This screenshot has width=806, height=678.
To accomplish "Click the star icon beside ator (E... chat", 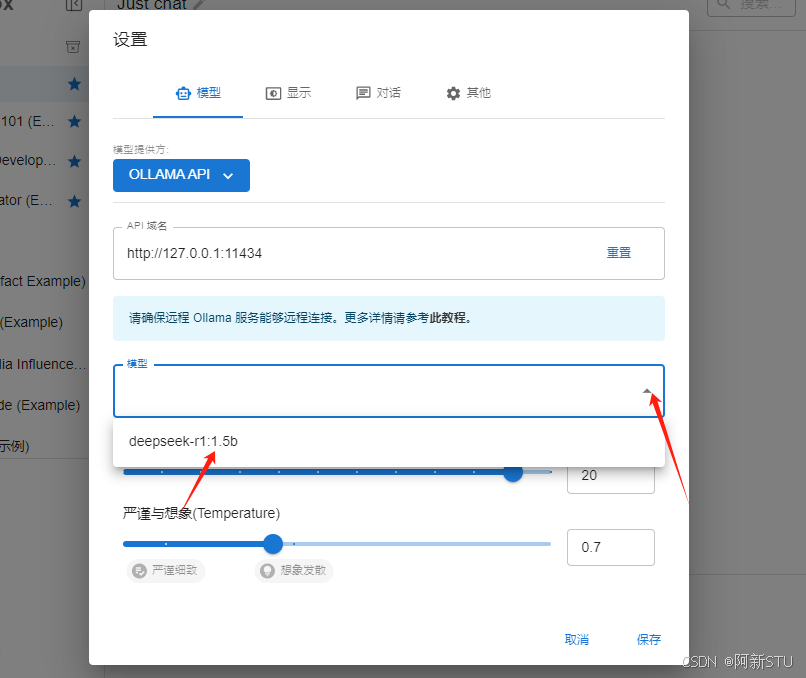I will [x=75, y=201].
